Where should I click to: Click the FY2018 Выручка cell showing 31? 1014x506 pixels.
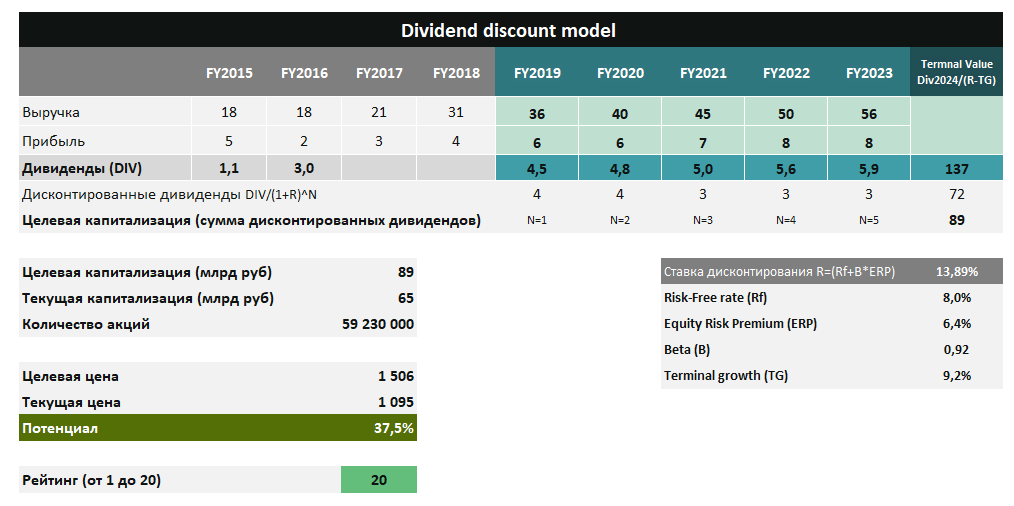pyautogui.click(x=456, y=113)
